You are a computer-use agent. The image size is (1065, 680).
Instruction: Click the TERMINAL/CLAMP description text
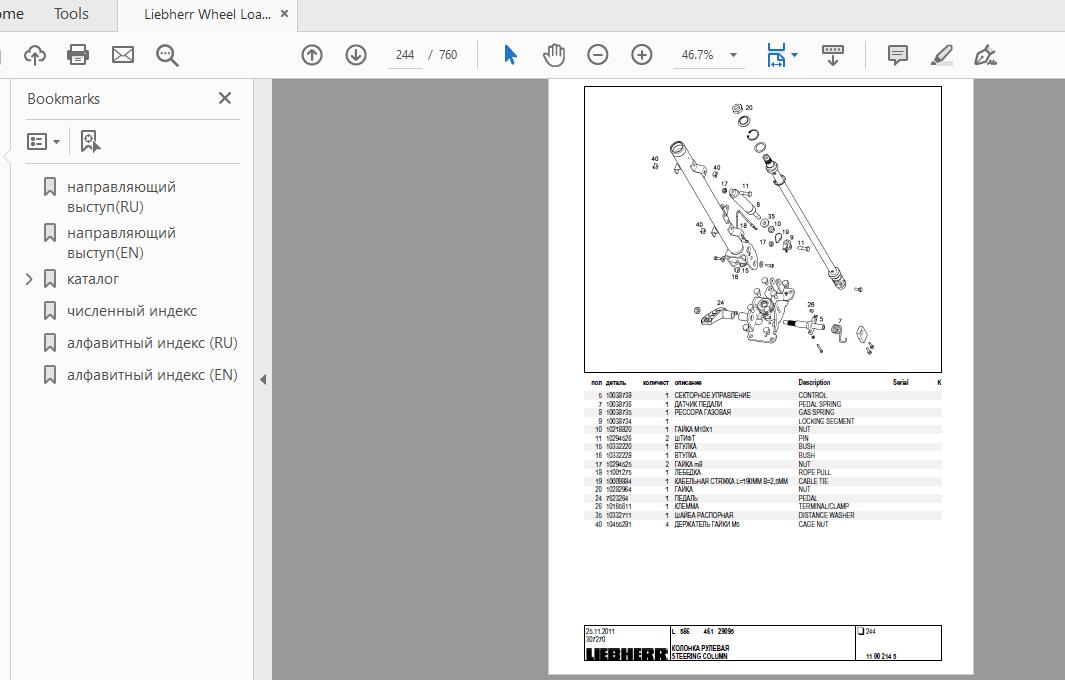[x=823, y=507]
